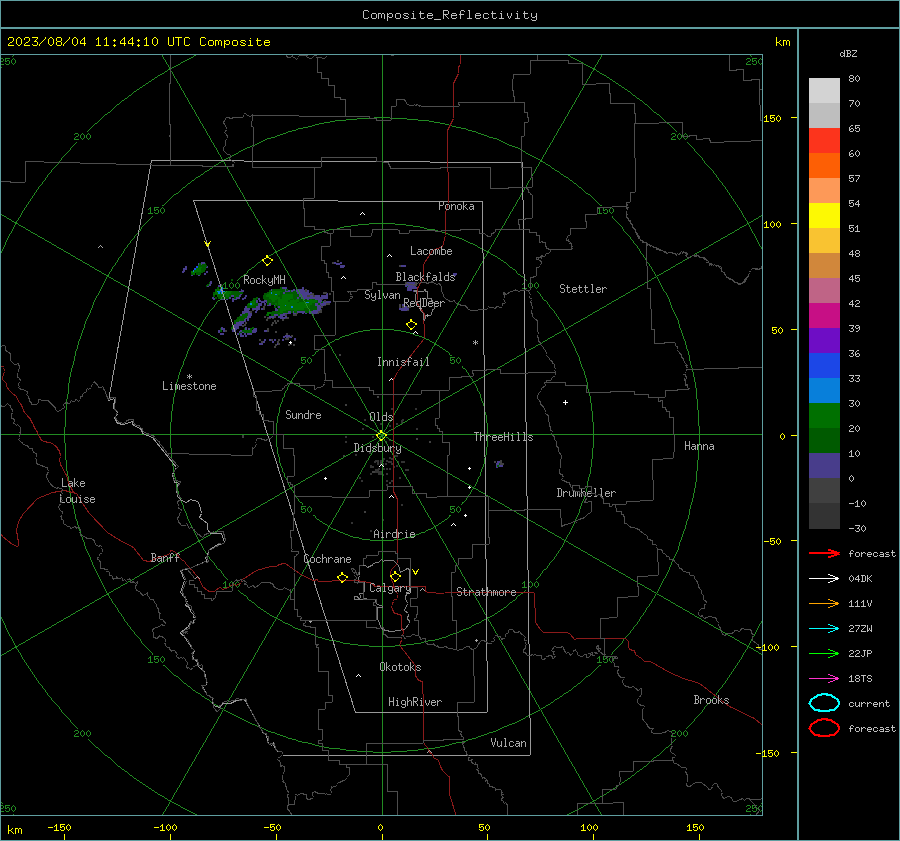Click the Didsbury city label
The height and width of the screenshot is (841, 900).
tap(378, 448)
